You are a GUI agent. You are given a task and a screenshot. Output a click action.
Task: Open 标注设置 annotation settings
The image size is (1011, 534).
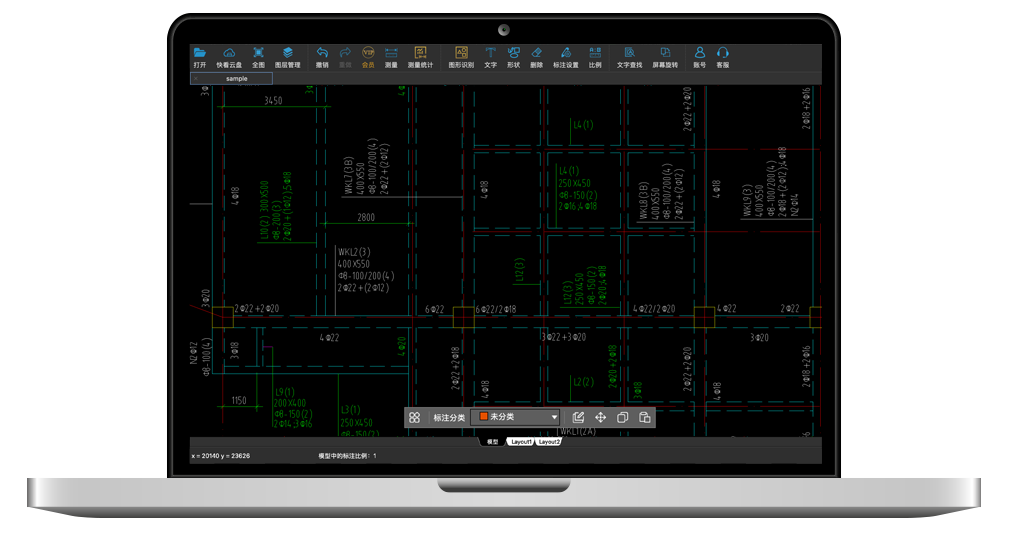pyautogui.click(x=565, y=53)
